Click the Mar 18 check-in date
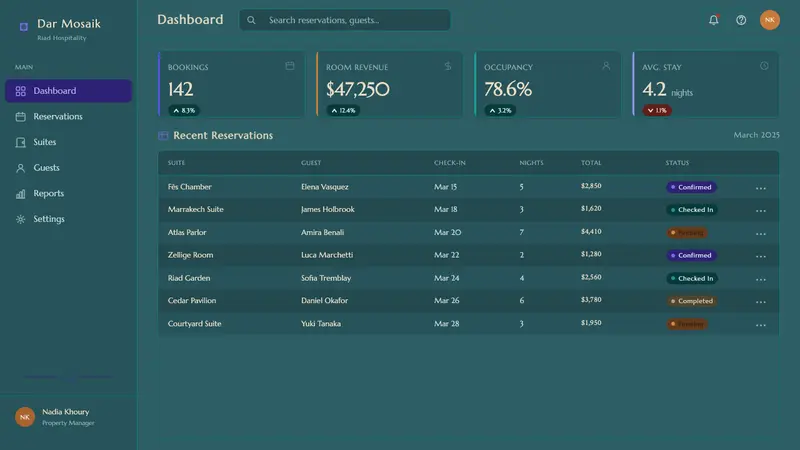 pyautogui.click(x=445, y=209)
